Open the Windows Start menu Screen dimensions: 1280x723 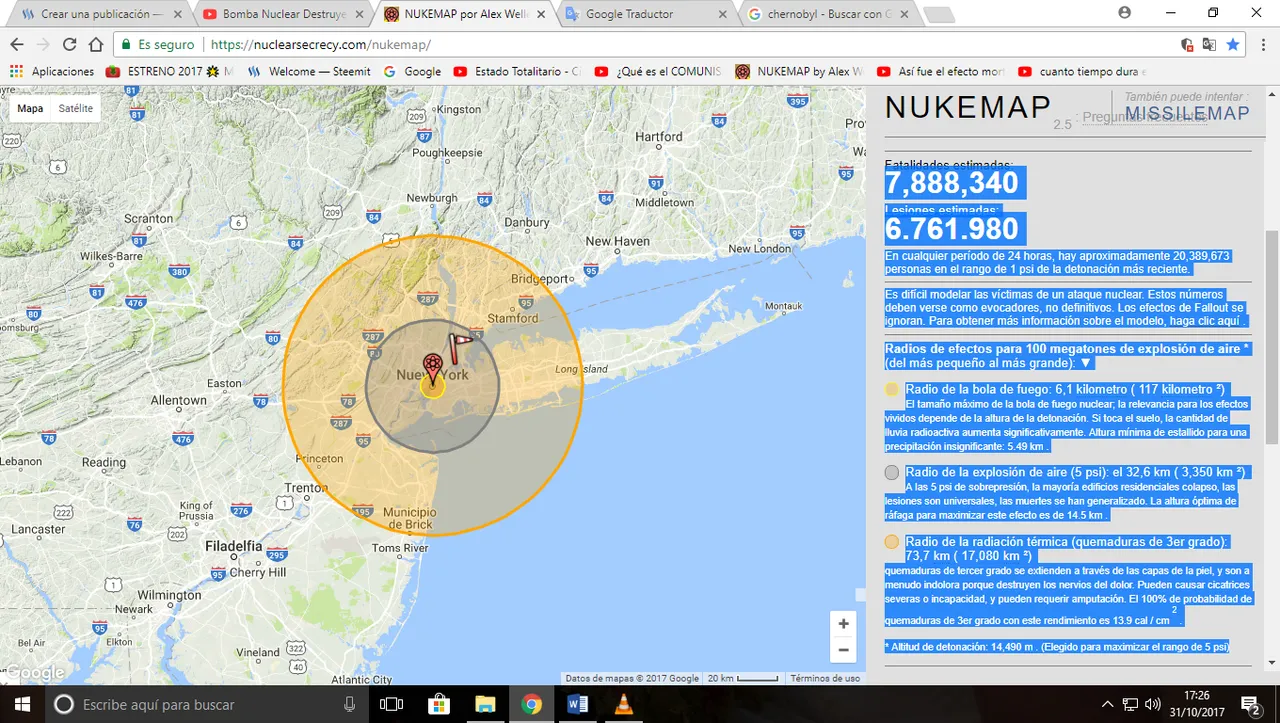tap(23, 704)
